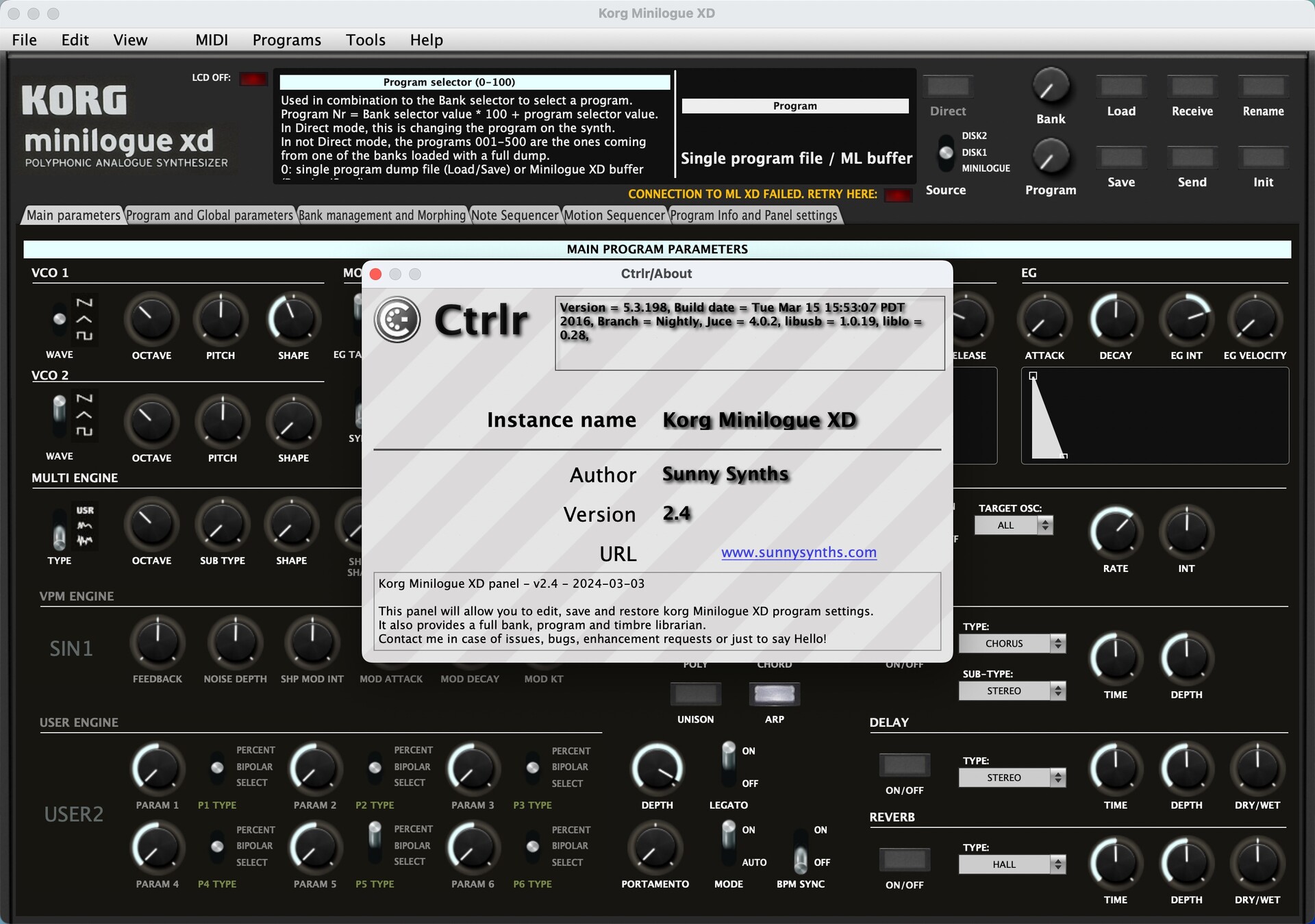Flip the Legato ON/OFF switch

(x=729, y=765)
